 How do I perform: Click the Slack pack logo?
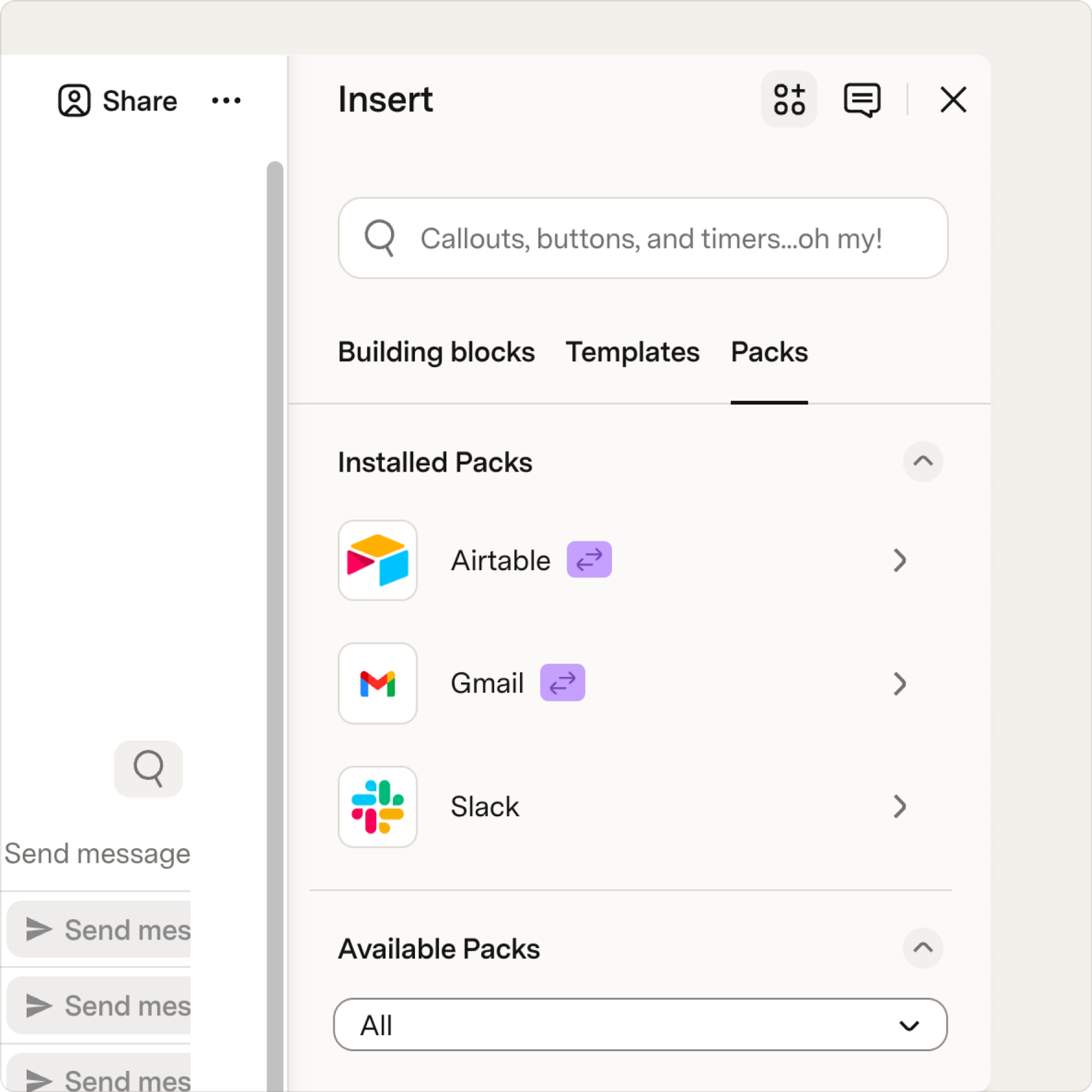(378, 806)
